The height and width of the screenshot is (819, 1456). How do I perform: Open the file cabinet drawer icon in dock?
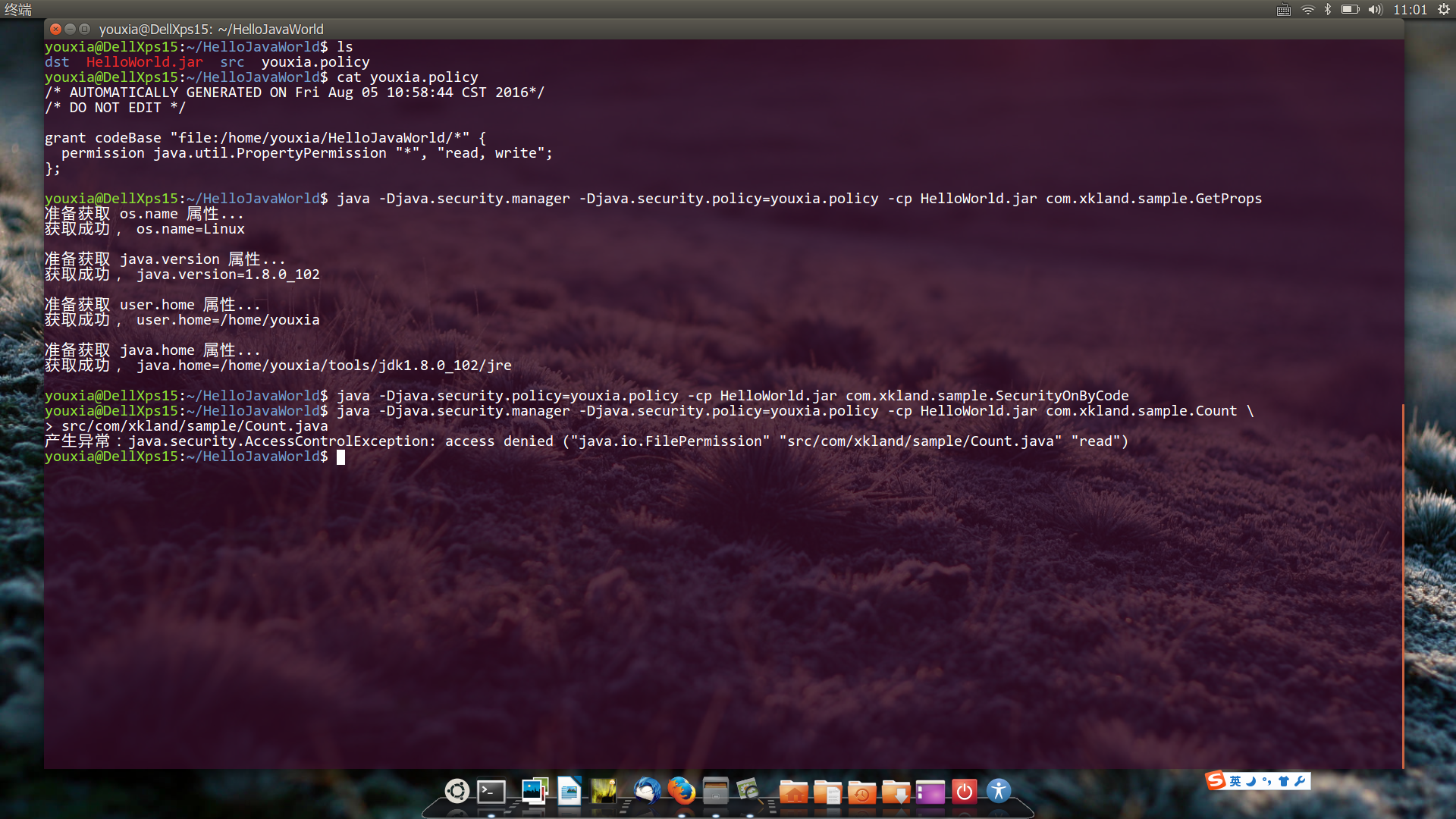click(715, 791)
